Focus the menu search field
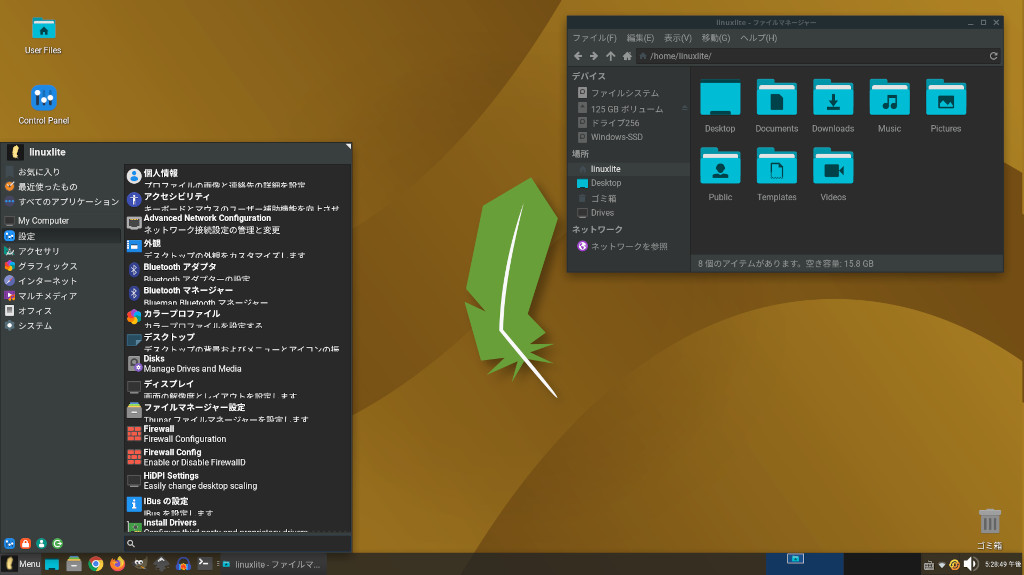The width and height of the screenshot is (1024, 575). point(238,544)
